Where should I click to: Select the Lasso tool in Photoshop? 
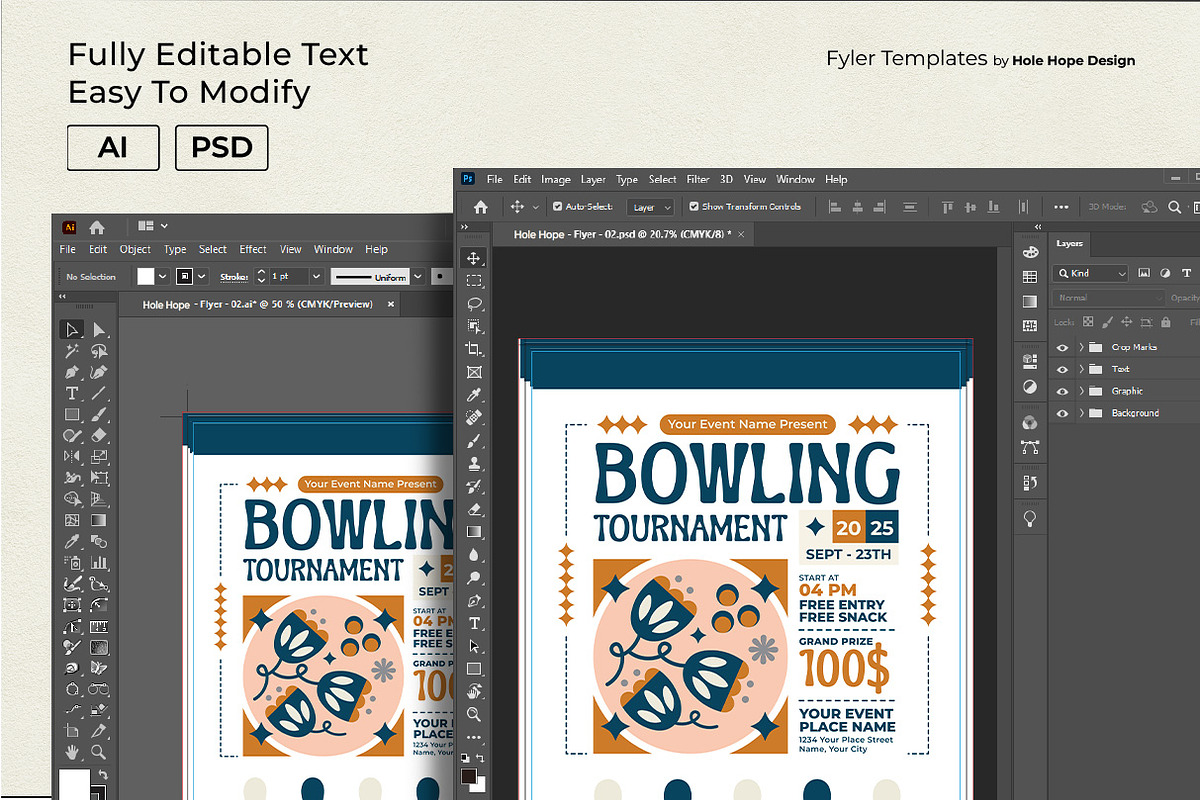(474, 304)
